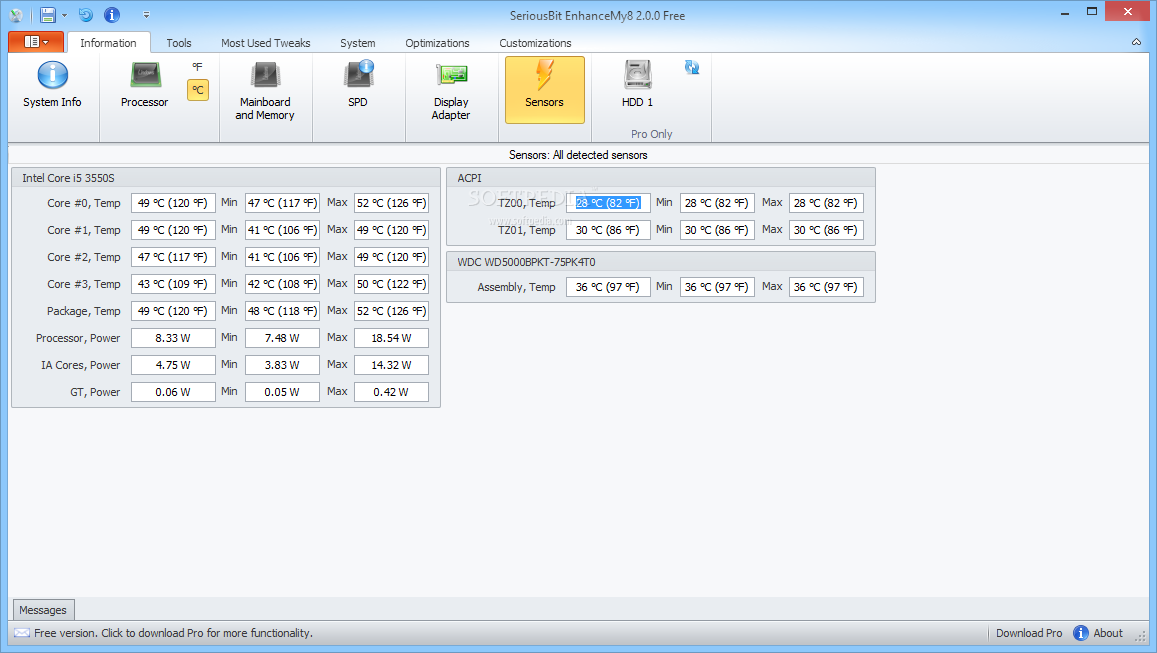Screen dimensions: 1157x653
Task: Click the Package Temp current value field
Action: tap(173, 311)
